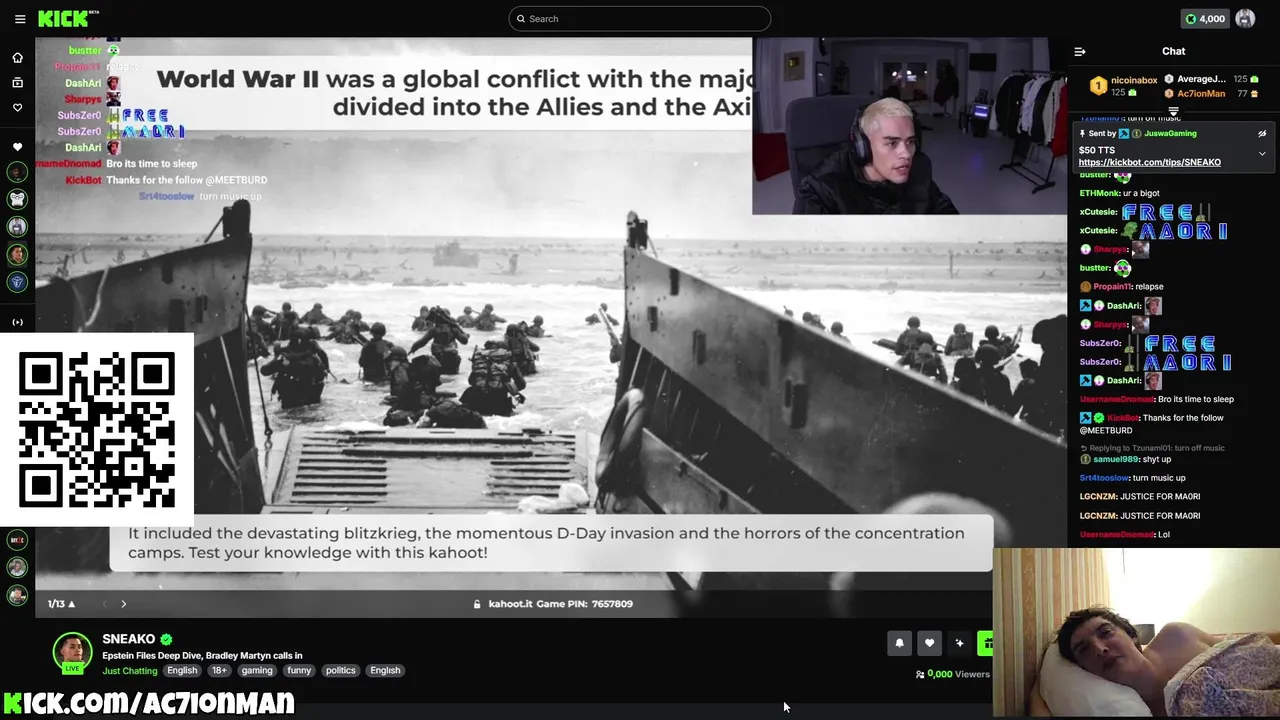Viewport: 1280px width, 720px height.
Task: Open the hamburger menu beside Kick logo
Action: pos(20,19)
